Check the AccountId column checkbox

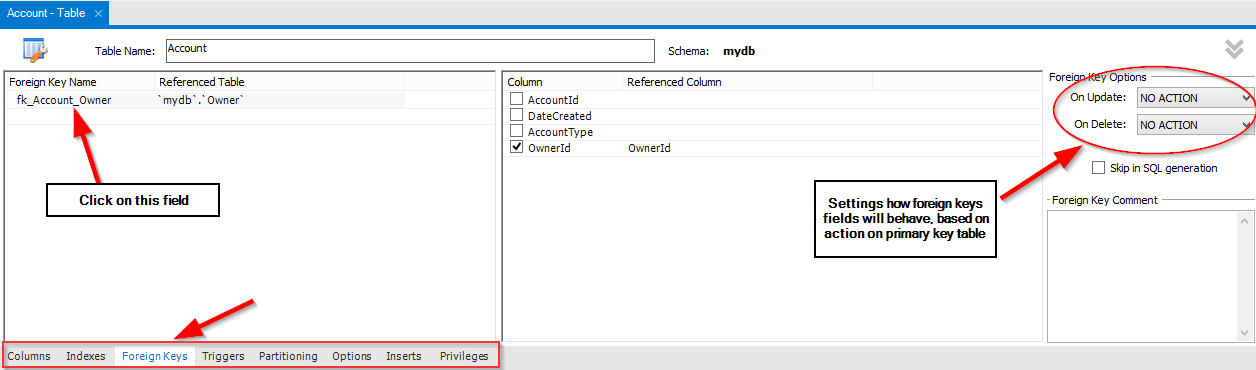coord(516,99)
